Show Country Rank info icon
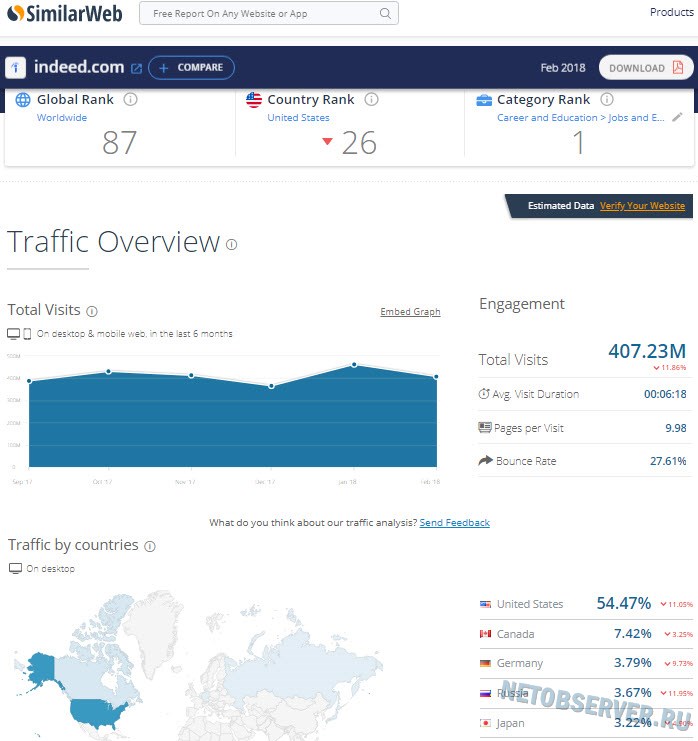Screen dimensions: 698x741 click(371, 99)
